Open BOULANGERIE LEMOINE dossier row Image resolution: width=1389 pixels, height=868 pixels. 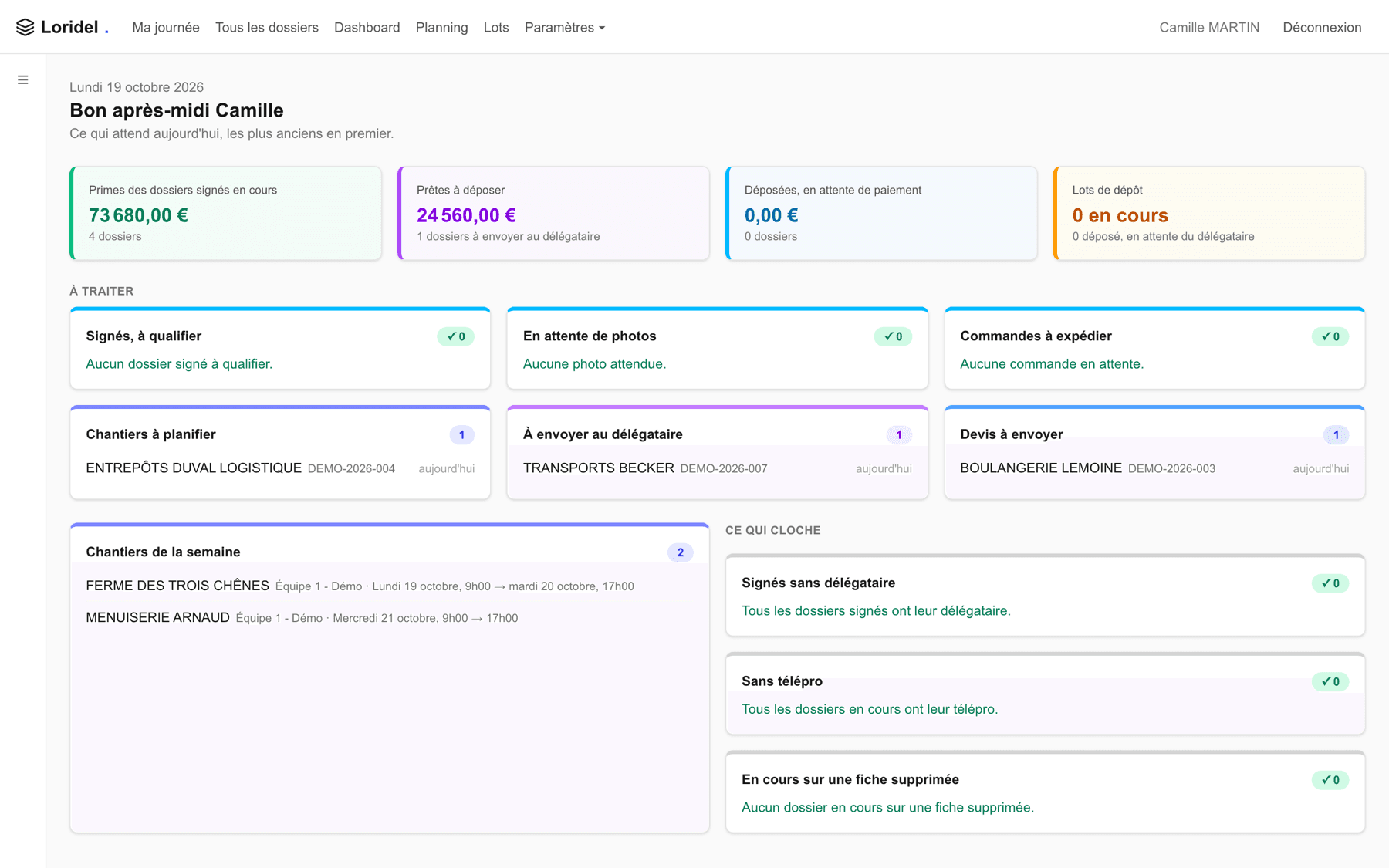point(1154,468)
